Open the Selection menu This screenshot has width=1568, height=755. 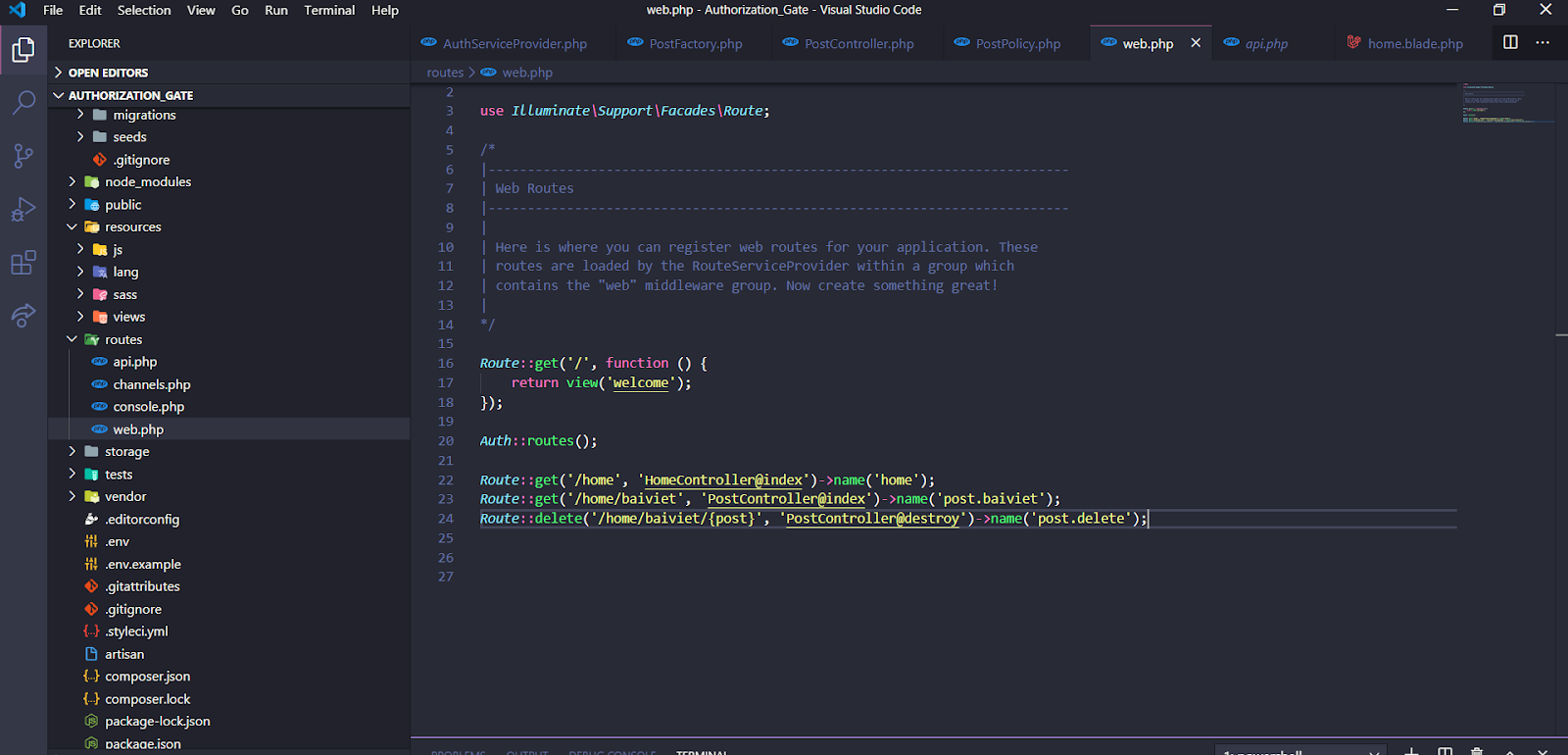pyautogui.click(x=144, y=10)
